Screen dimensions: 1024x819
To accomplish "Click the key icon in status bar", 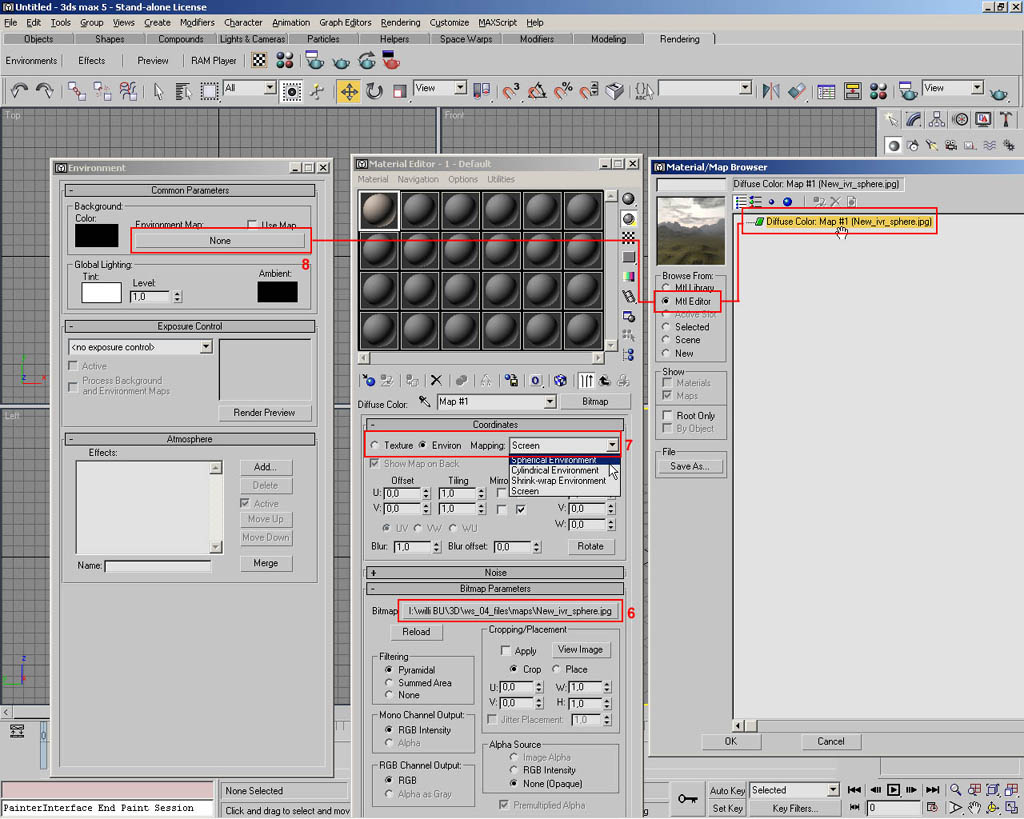I will [x=687, y=799].
